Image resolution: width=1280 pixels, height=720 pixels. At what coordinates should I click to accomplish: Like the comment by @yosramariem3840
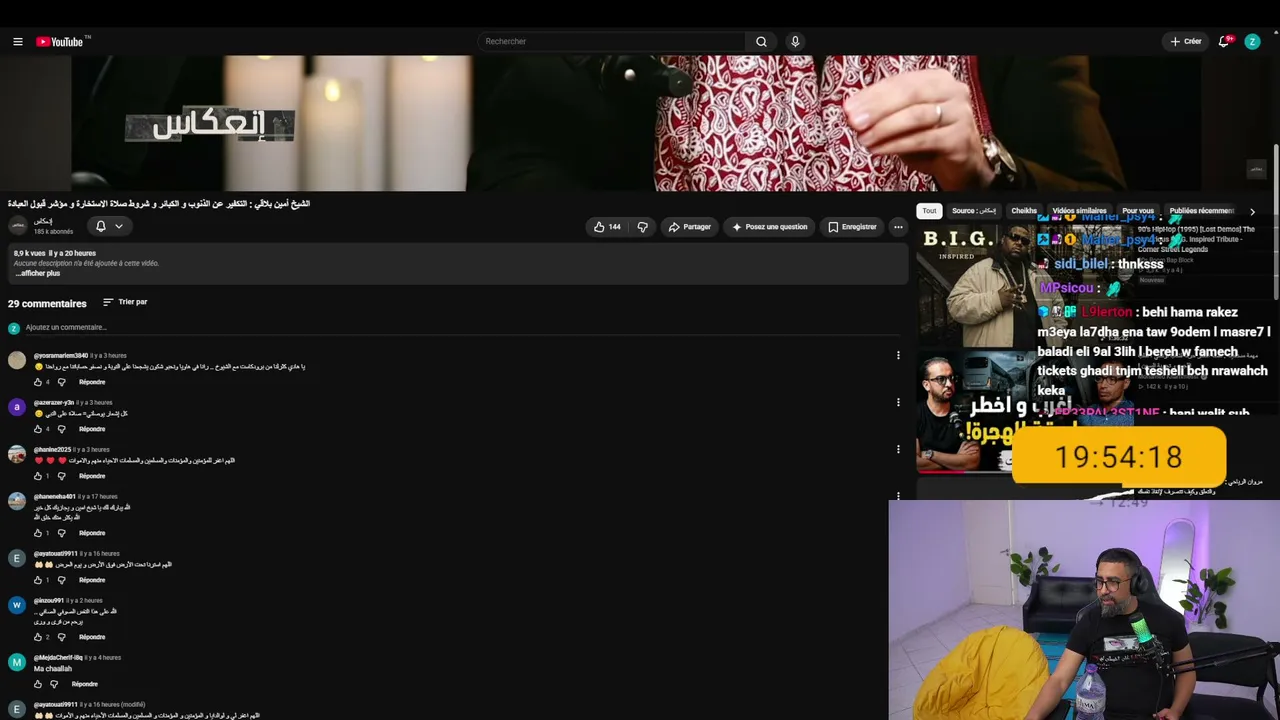(38, 382)
